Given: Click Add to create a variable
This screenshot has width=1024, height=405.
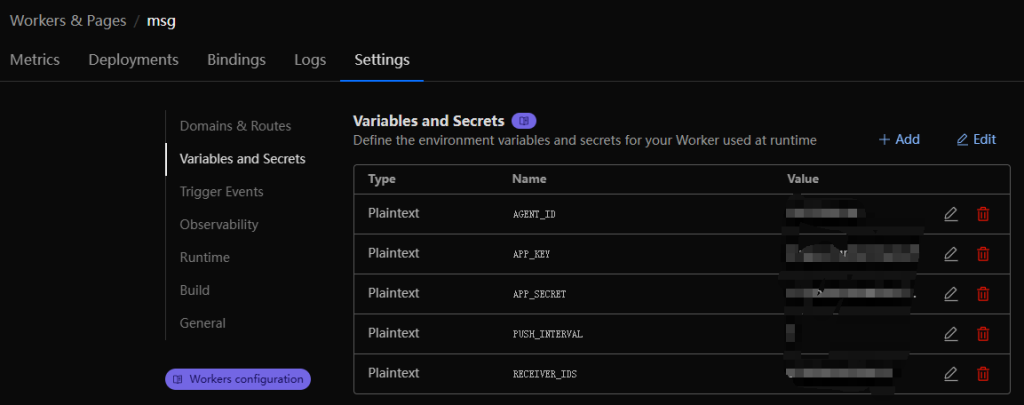Looking at the screenshot, I should pos(899,140).
